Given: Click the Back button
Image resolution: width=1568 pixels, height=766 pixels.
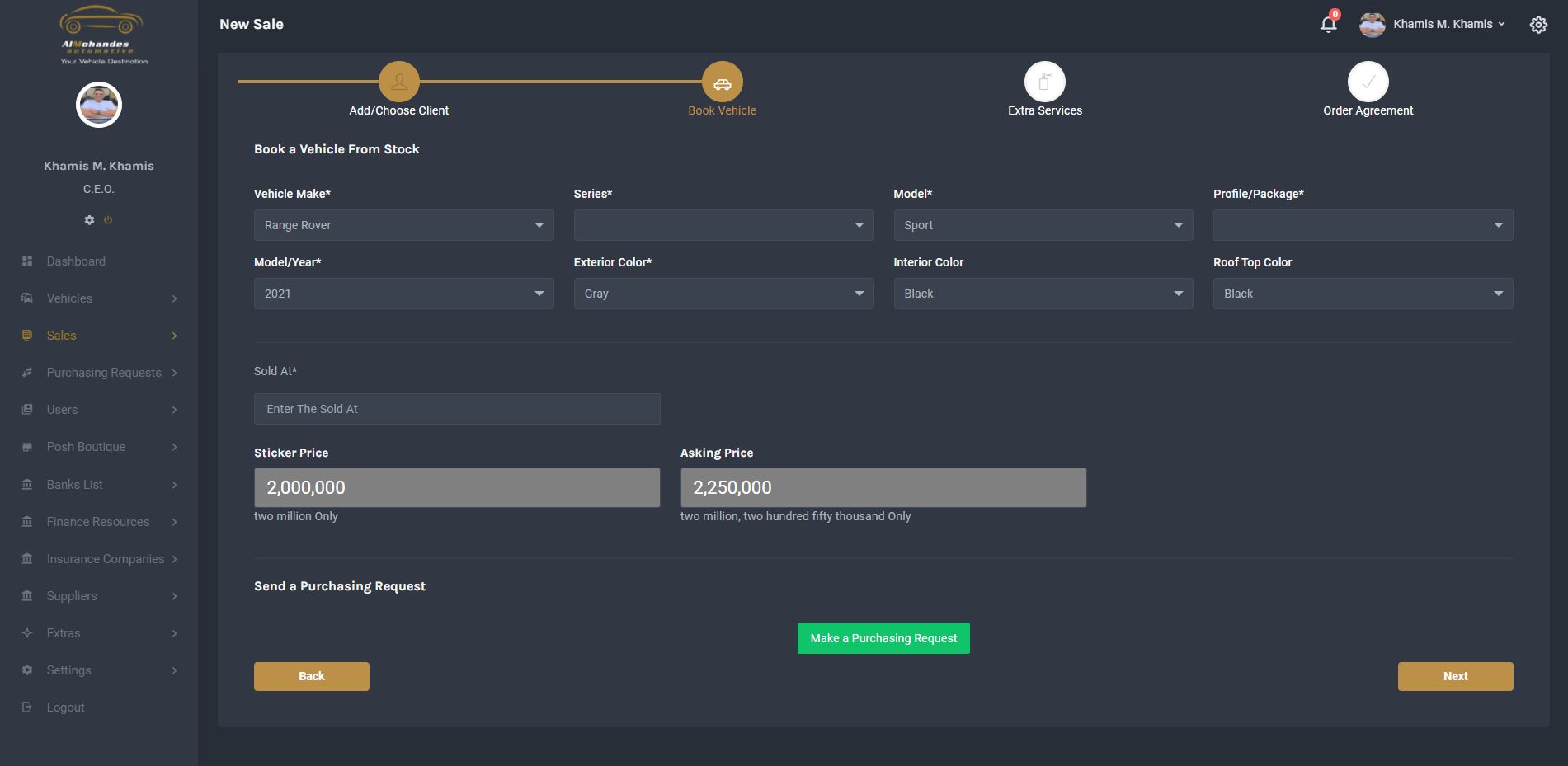Looking at the screenshot, I should coord(312,676).
